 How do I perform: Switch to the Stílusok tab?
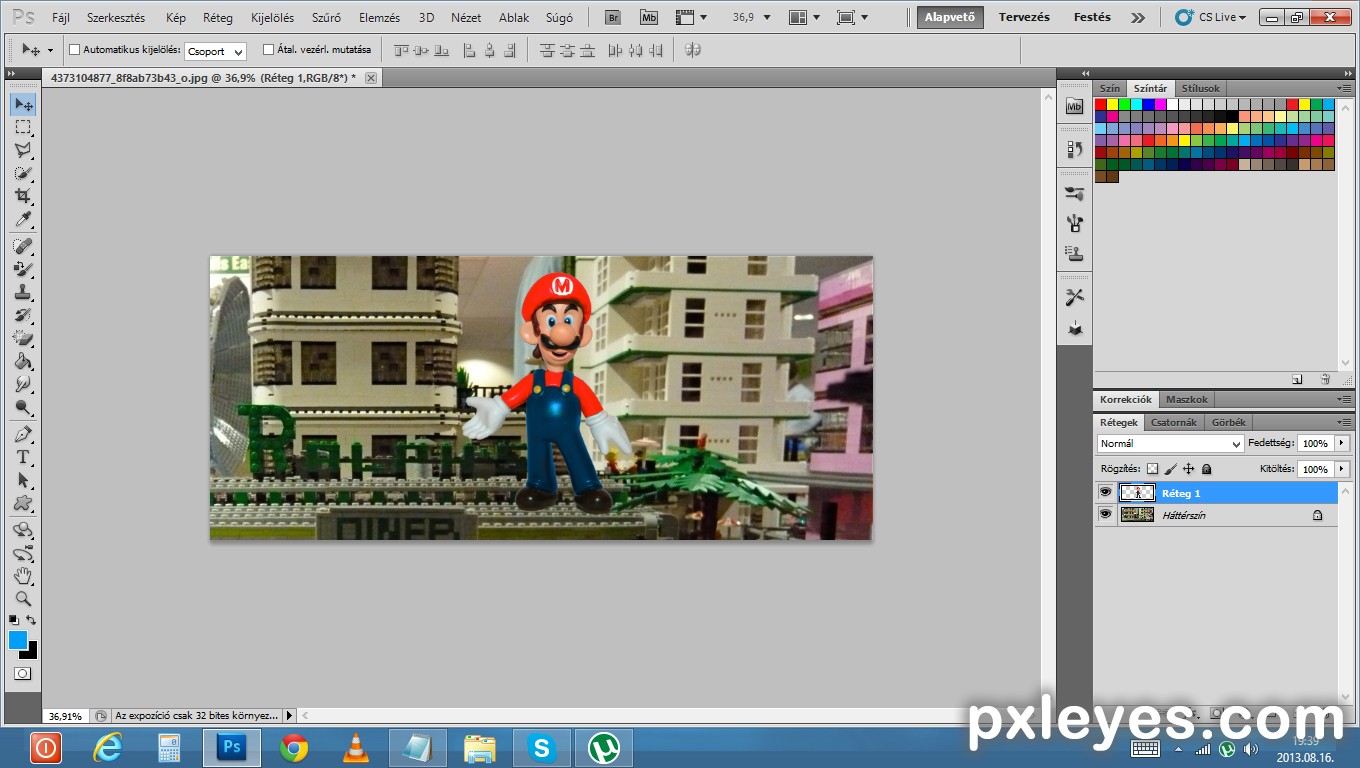[x=1201, y=88]
